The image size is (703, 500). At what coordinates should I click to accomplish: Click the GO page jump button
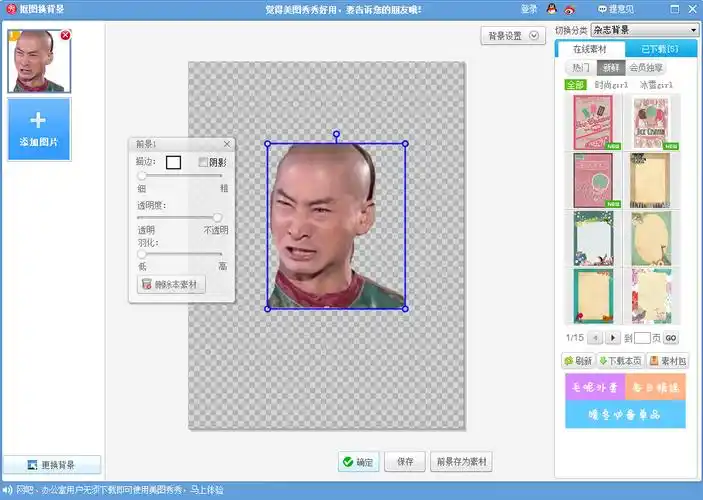[671, 338]
